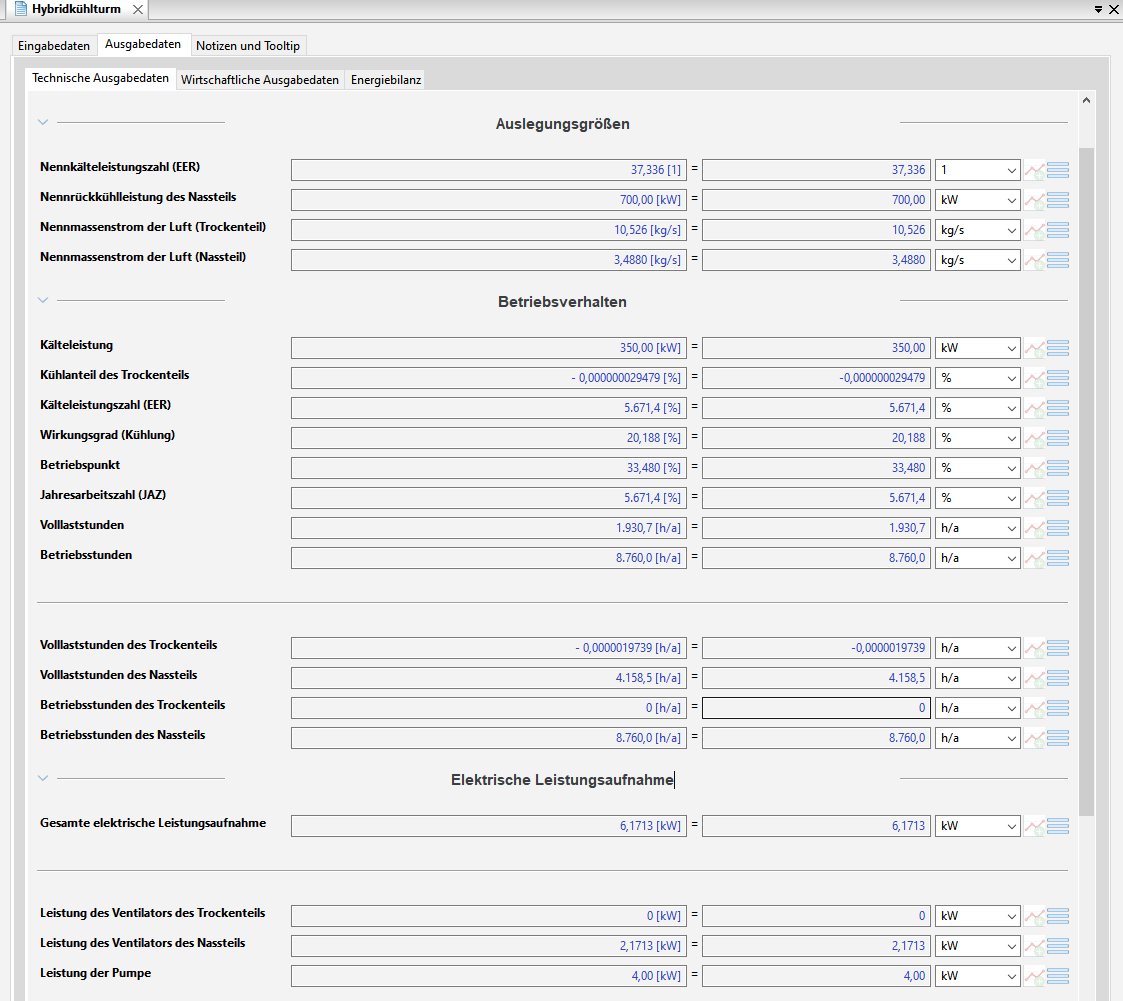The height and width of the screenshot is (1001, 1123).
Task: Open kg/s unit dropdown for Nennmassenstrom (Trockenteil)
Action: click(x=978, y=231)
